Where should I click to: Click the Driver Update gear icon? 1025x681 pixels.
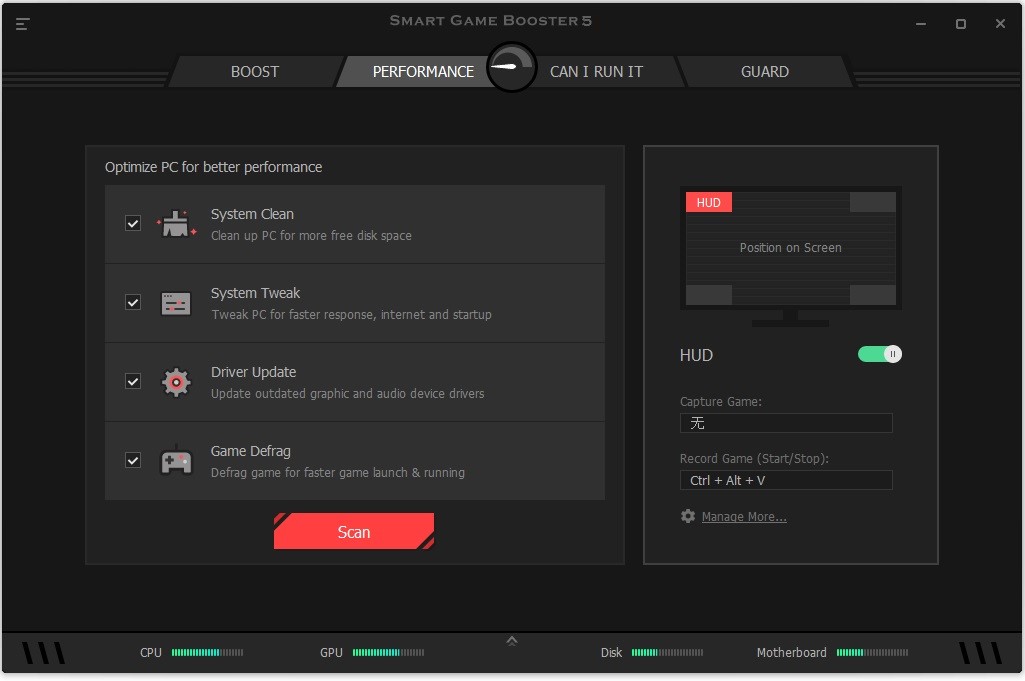coord(176,381)
